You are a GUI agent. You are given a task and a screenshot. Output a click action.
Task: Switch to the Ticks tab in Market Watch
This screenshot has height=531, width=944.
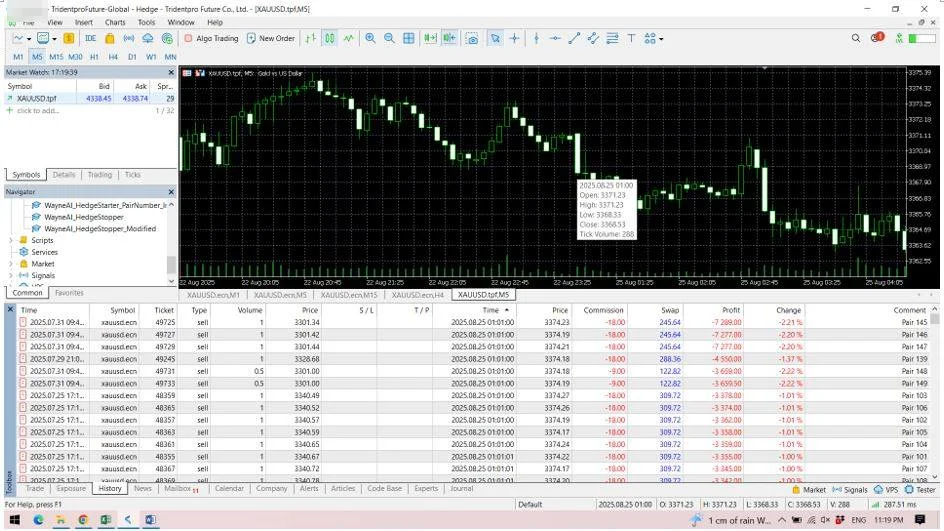[x=132, y=175]
